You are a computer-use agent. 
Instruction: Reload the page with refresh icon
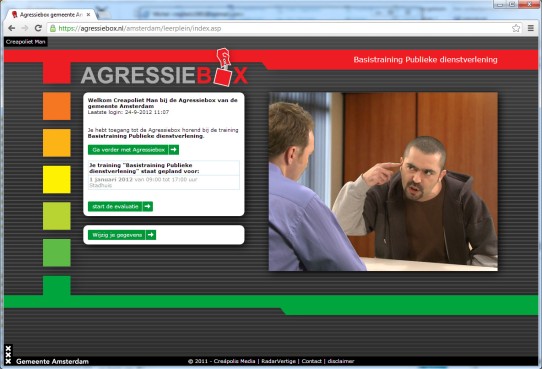coord(38,28)
